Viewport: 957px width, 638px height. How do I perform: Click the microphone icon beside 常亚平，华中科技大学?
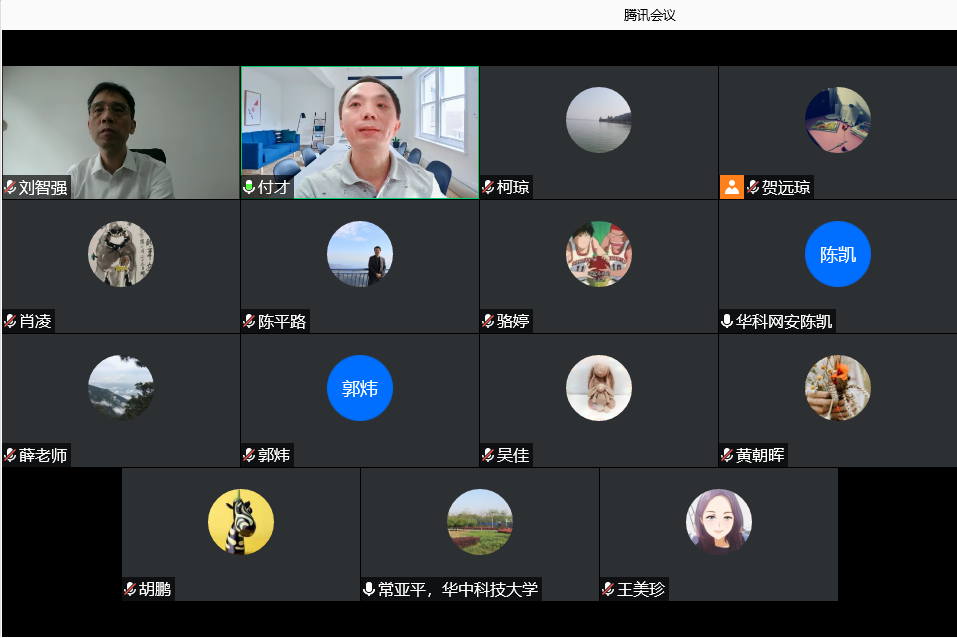coord(369,590)
